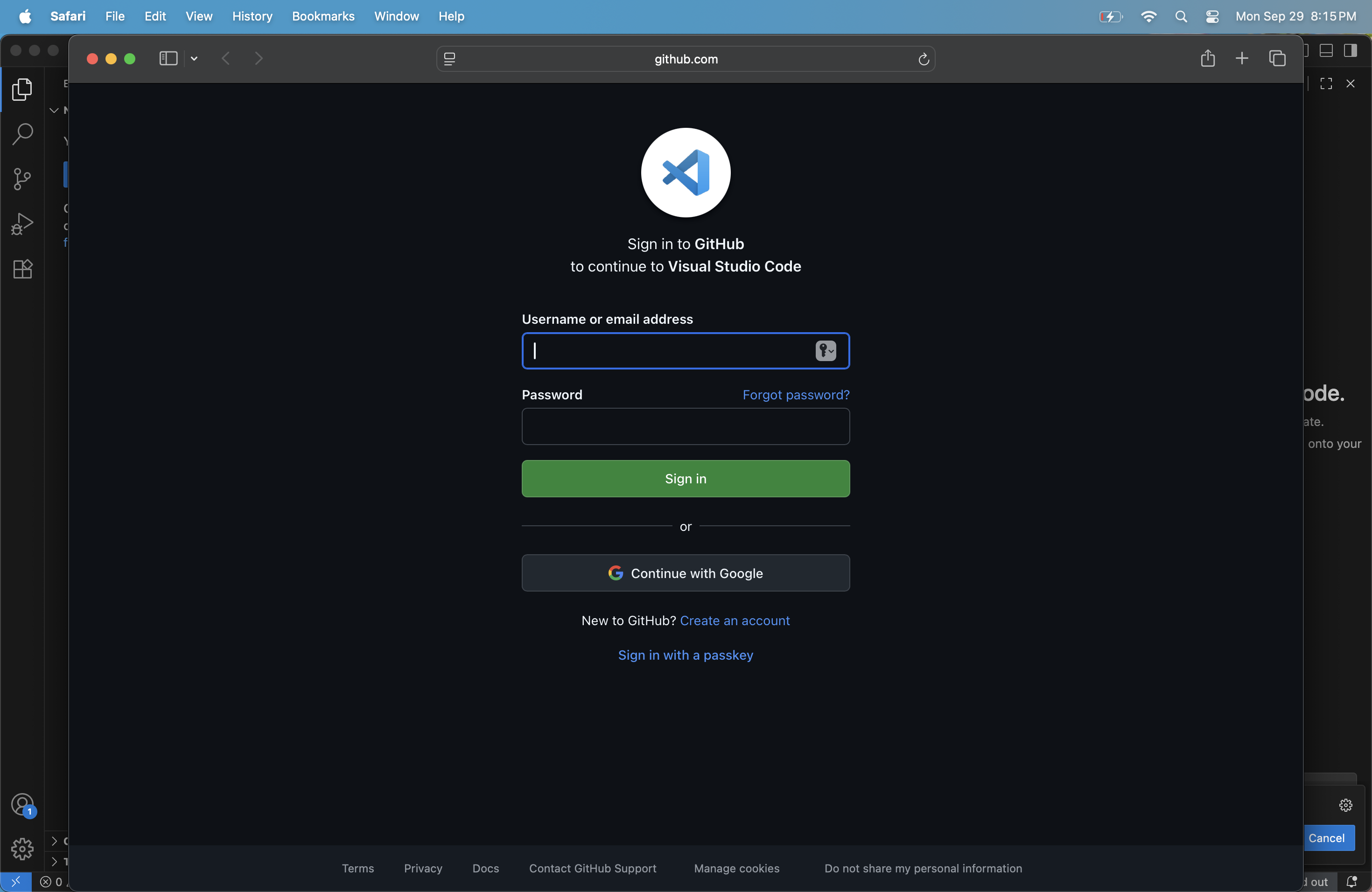The image size is (1372, 892).
Task: Toggle VS Code fullscreen panel icon
Action: [1326, 84]
